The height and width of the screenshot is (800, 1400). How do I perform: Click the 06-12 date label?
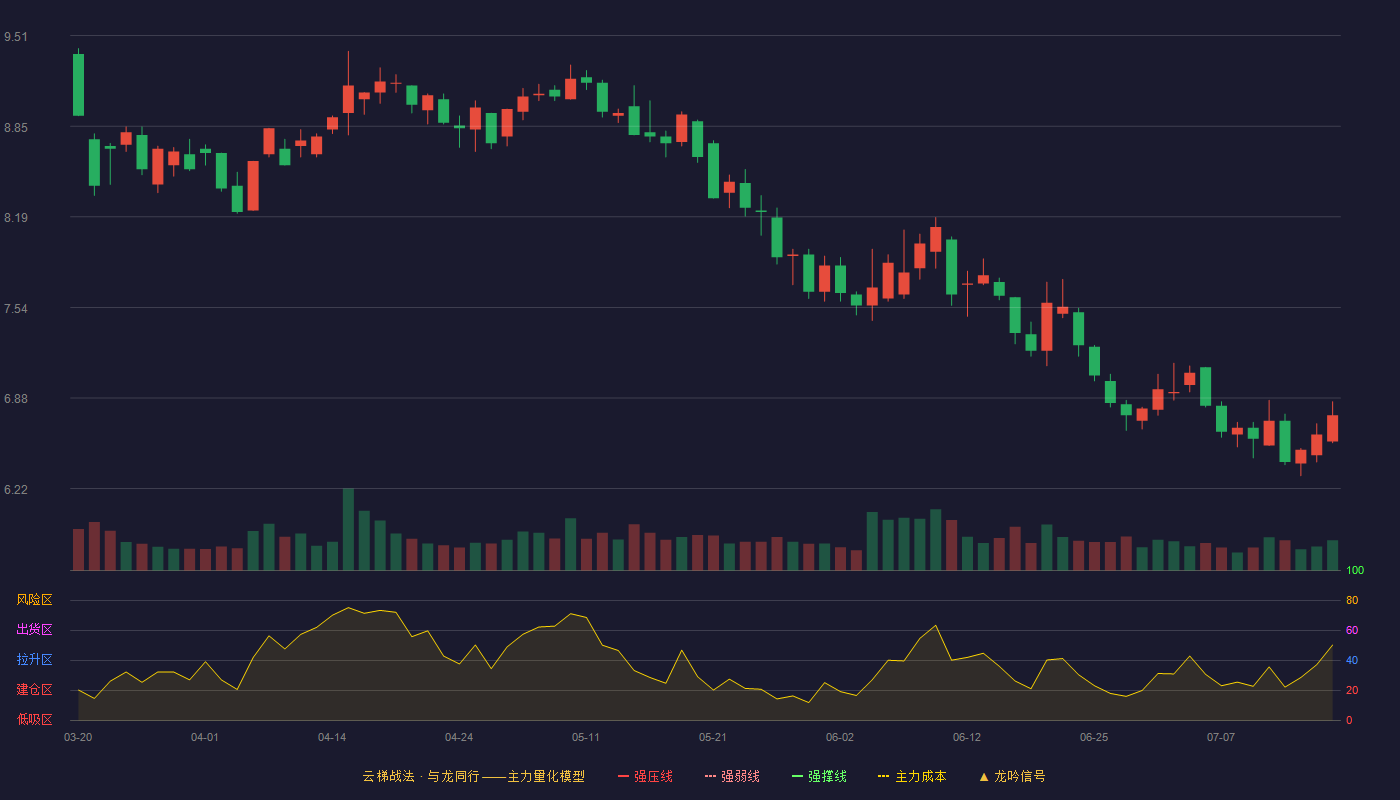pyautogui.click(x=967, y=737)
